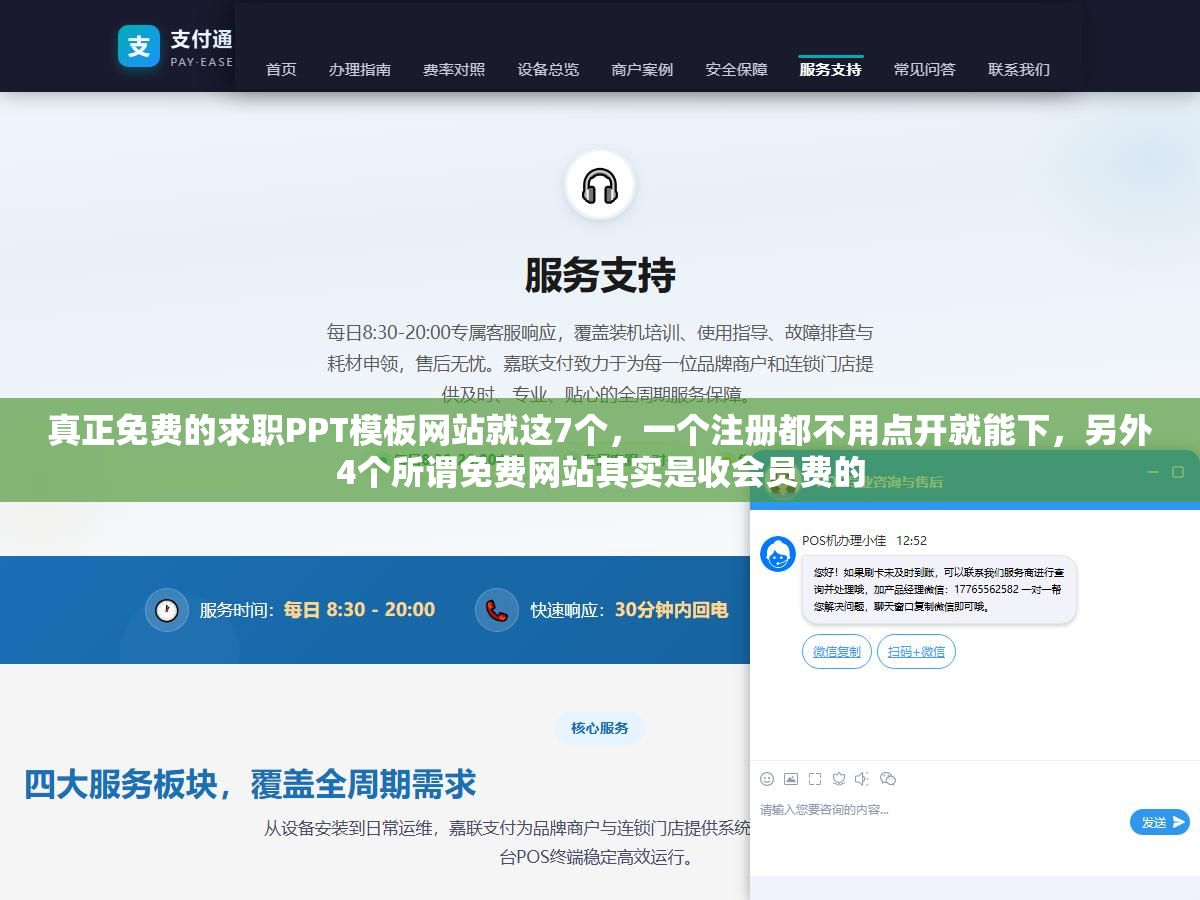Click the send image icon in chat
This screenshot has height=900, width=1200.
click(x=791, y=779)
